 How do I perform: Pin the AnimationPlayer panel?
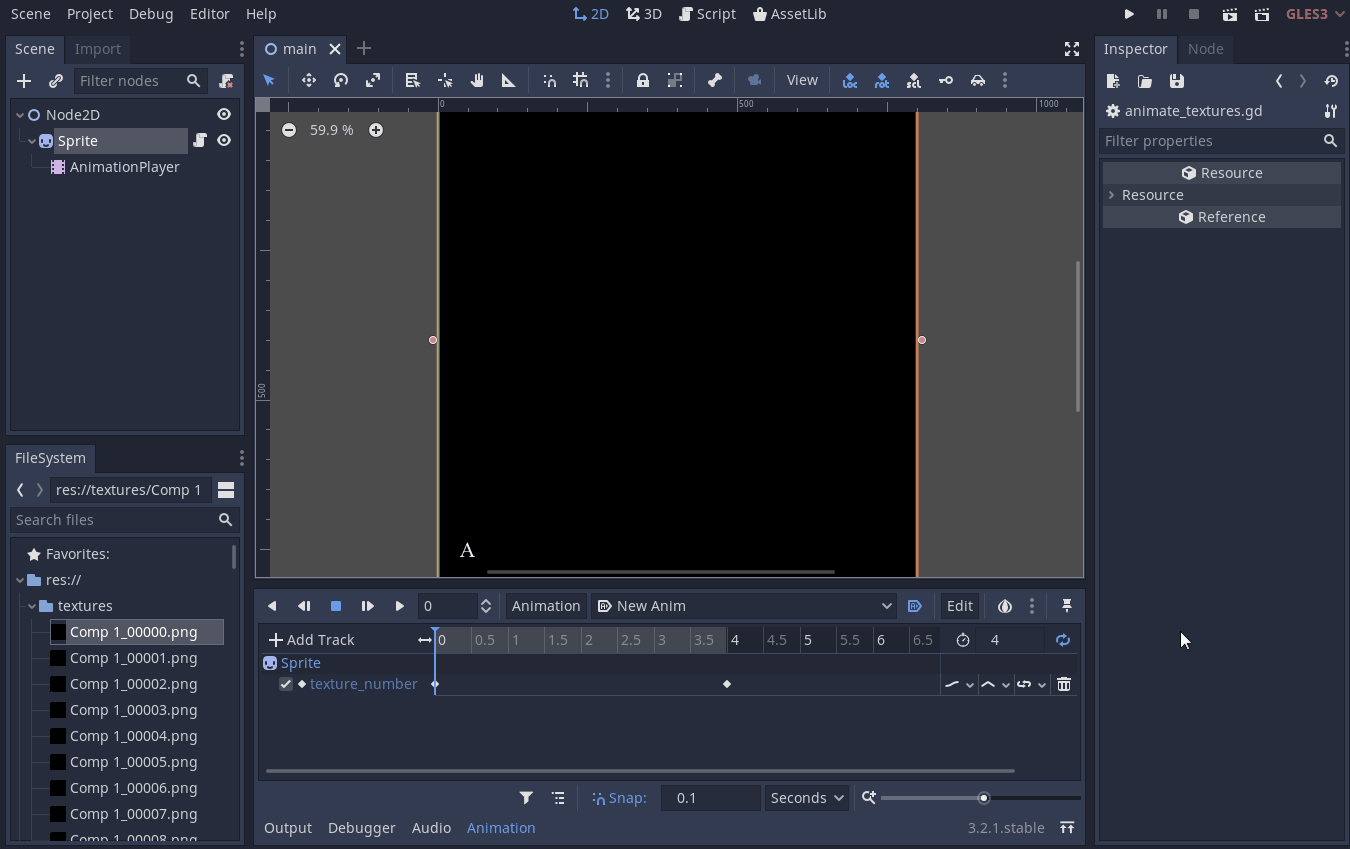click(x=1066, y=605)
